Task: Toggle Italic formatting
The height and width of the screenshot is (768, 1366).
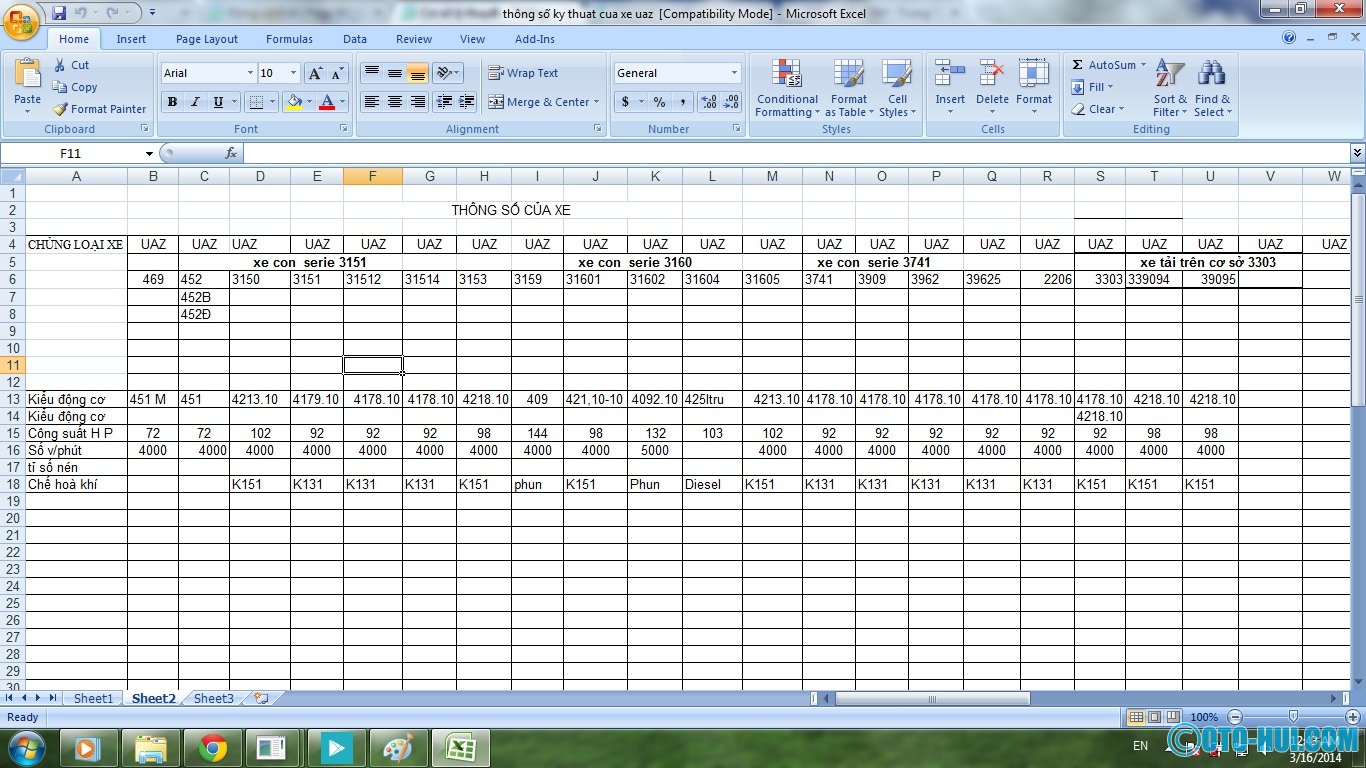Action: (195, 102)
